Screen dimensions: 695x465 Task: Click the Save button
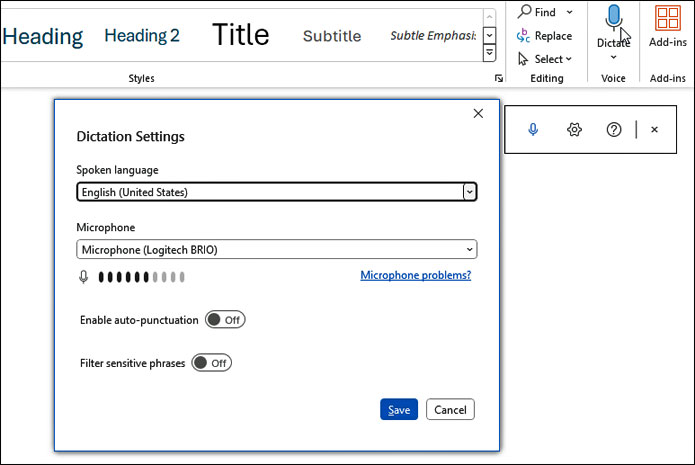pos(399,409)
